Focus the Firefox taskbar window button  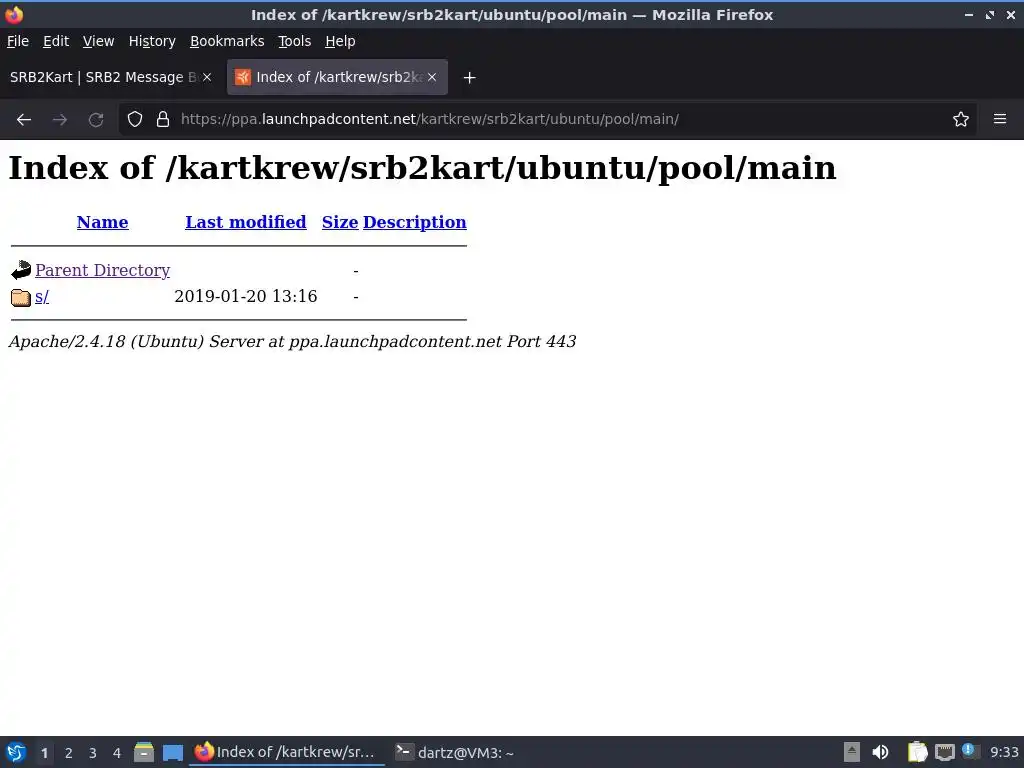287,752
